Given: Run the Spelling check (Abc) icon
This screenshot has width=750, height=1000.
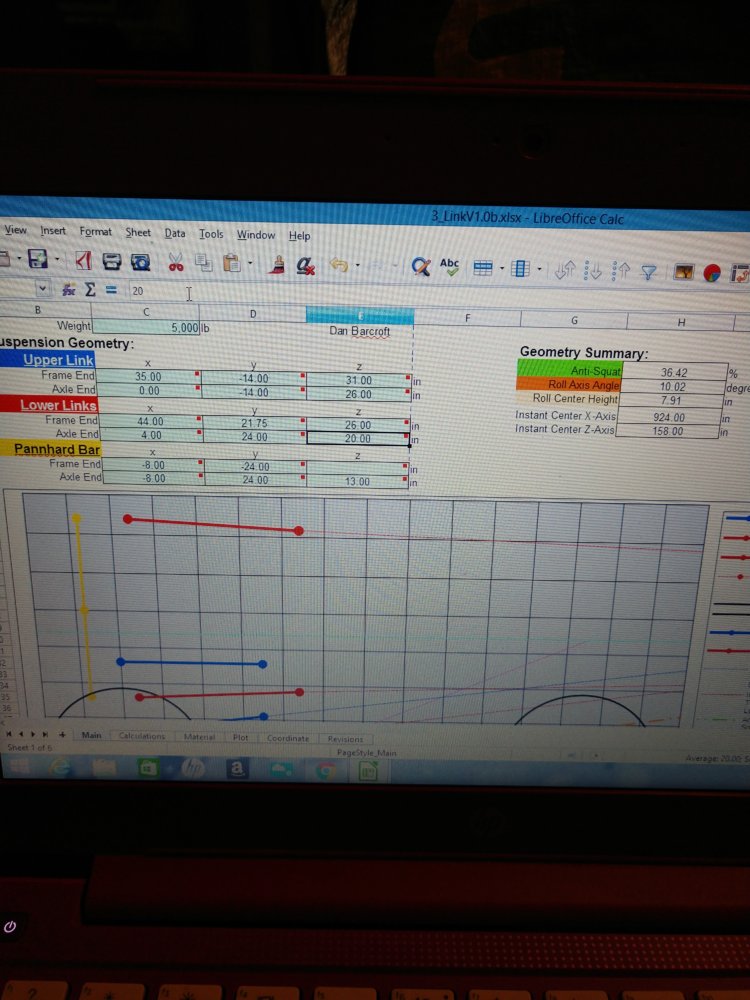Looking at the screenshot, I should [450, 266].
